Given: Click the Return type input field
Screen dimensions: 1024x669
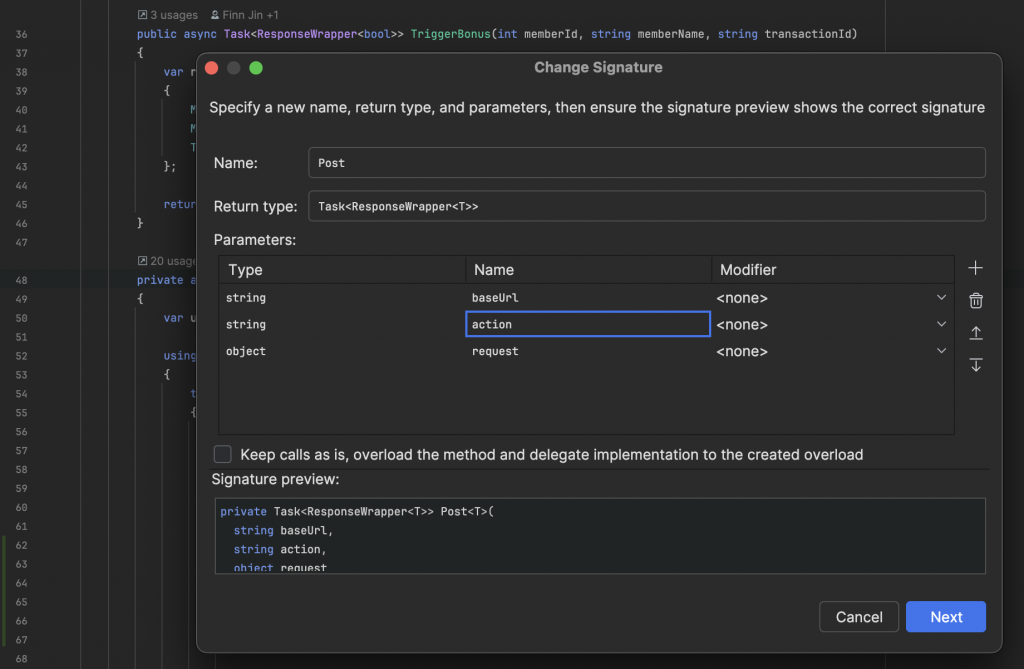Looking at the screenshot, I should point(646,206).
